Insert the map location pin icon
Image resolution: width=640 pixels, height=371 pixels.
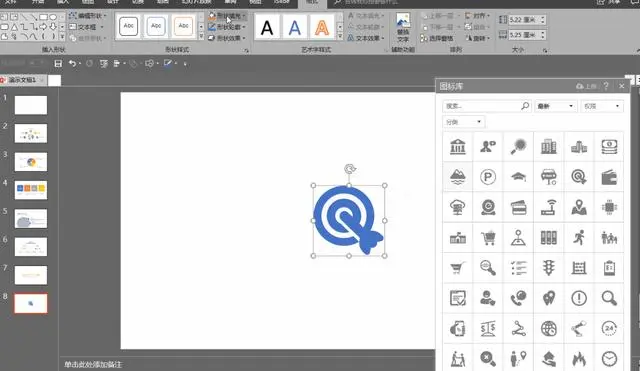(x=579, y=207)
